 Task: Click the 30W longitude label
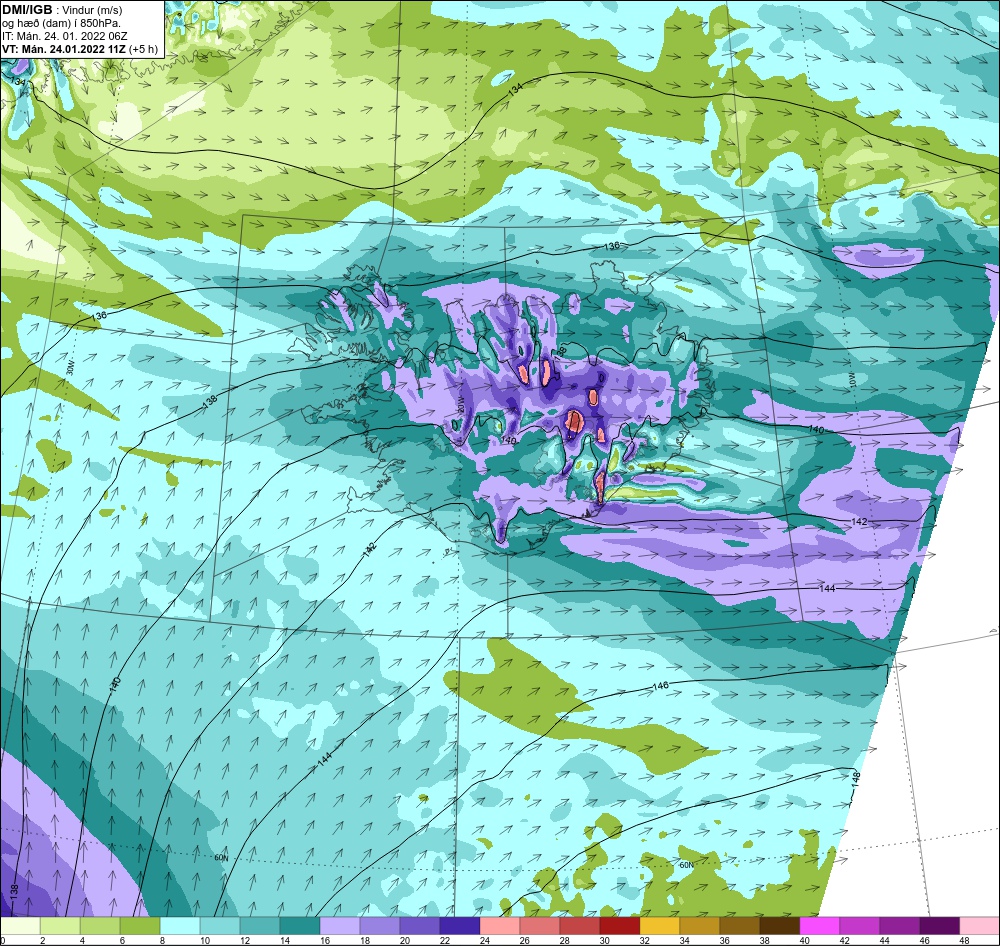[x=70, y=368]
